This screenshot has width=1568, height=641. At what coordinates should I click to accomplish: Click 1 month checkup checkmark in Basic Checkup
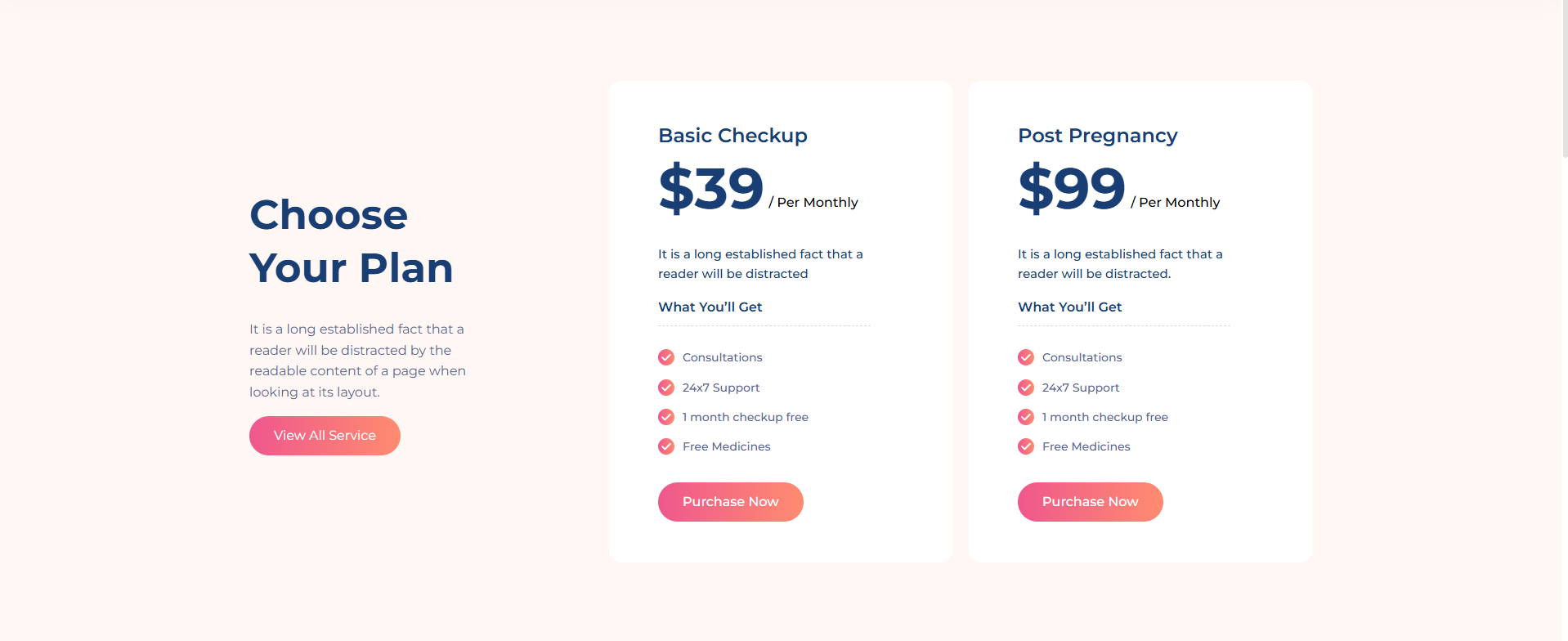pos(666,417)
